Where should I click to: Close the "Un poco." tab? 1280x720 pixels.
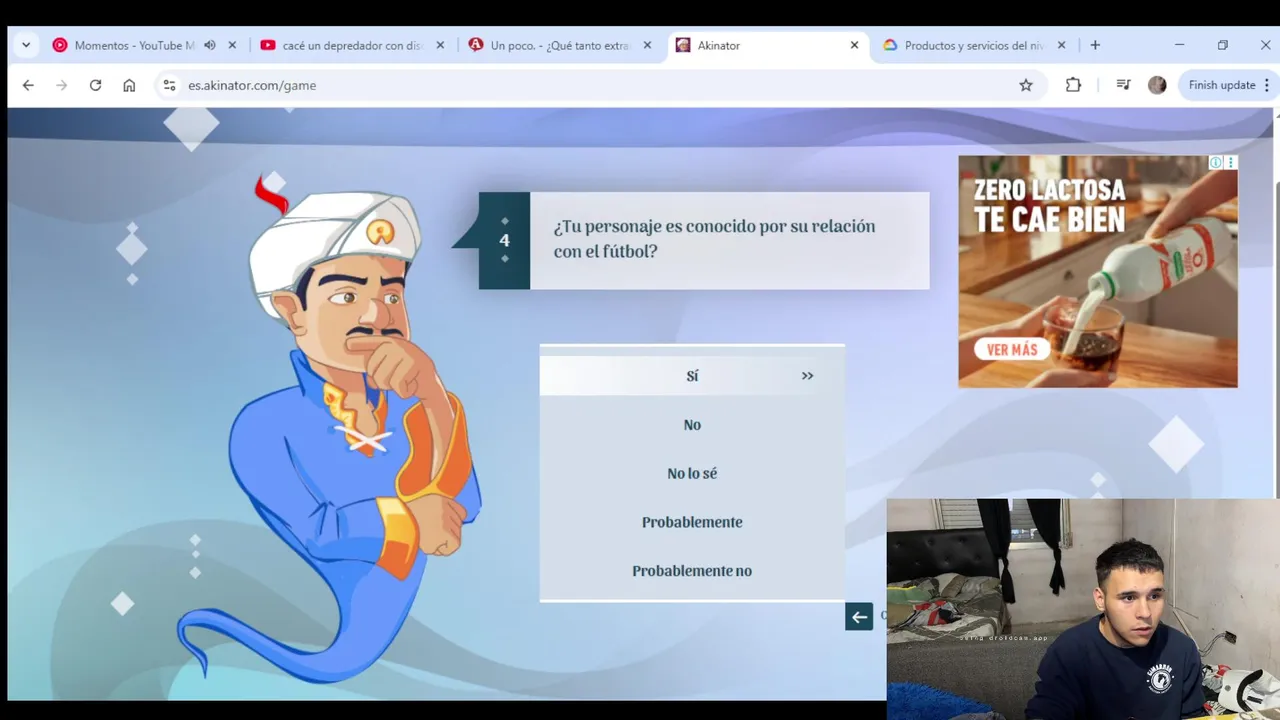pos(647,45)
